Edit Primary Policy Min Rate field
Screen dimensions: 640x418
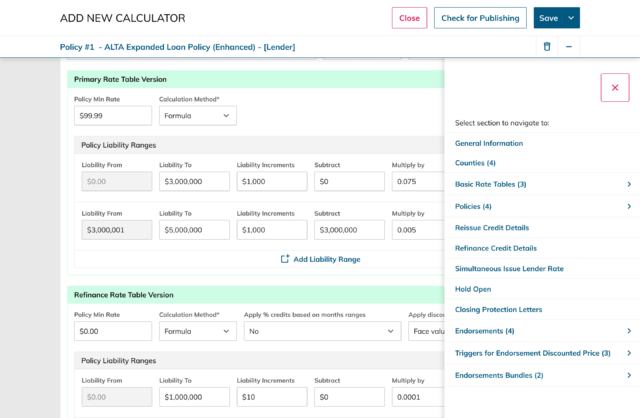pos(112,116)
